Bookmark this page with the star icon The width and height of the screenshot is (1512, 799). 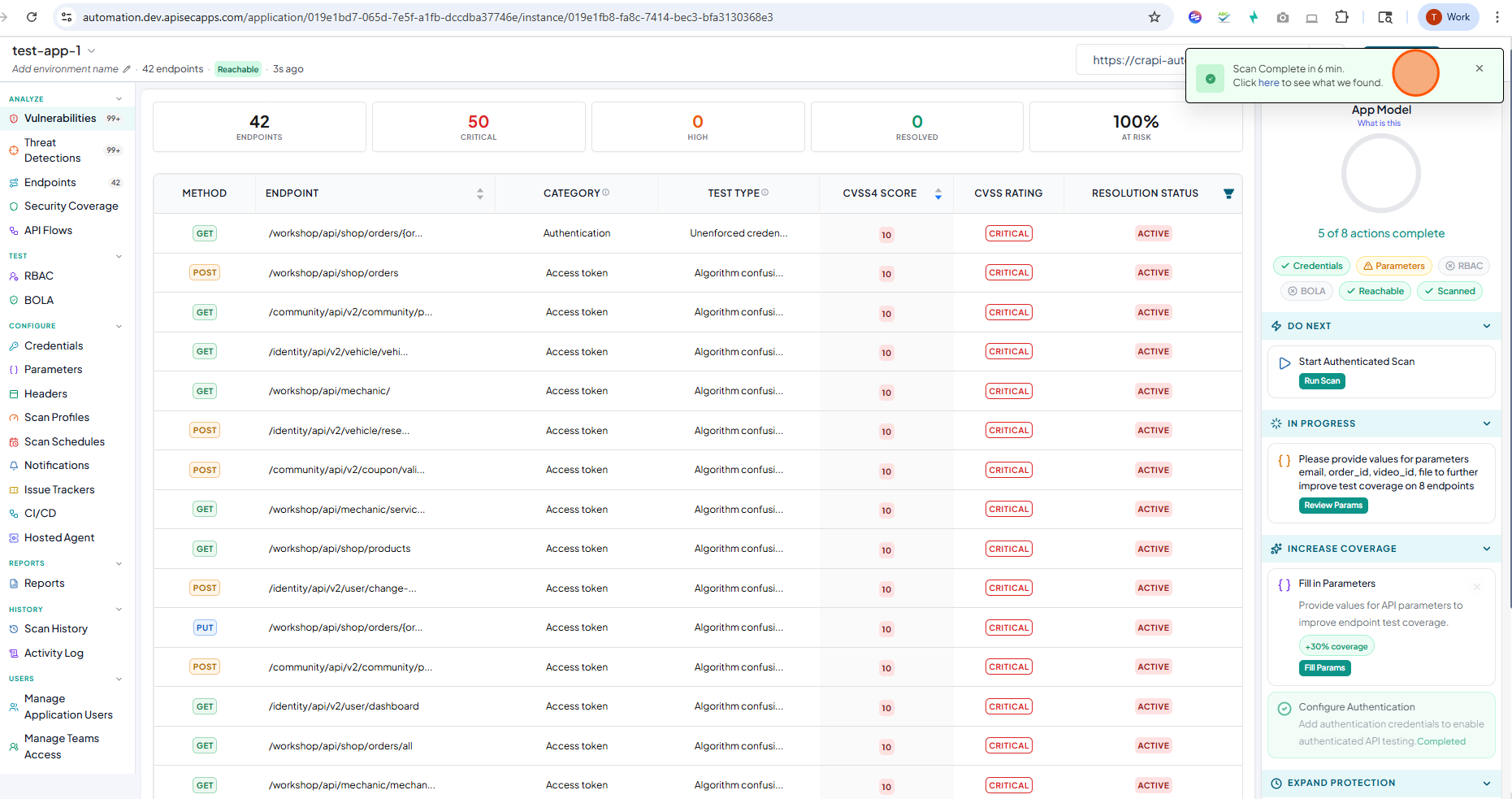click(1155, 17)
